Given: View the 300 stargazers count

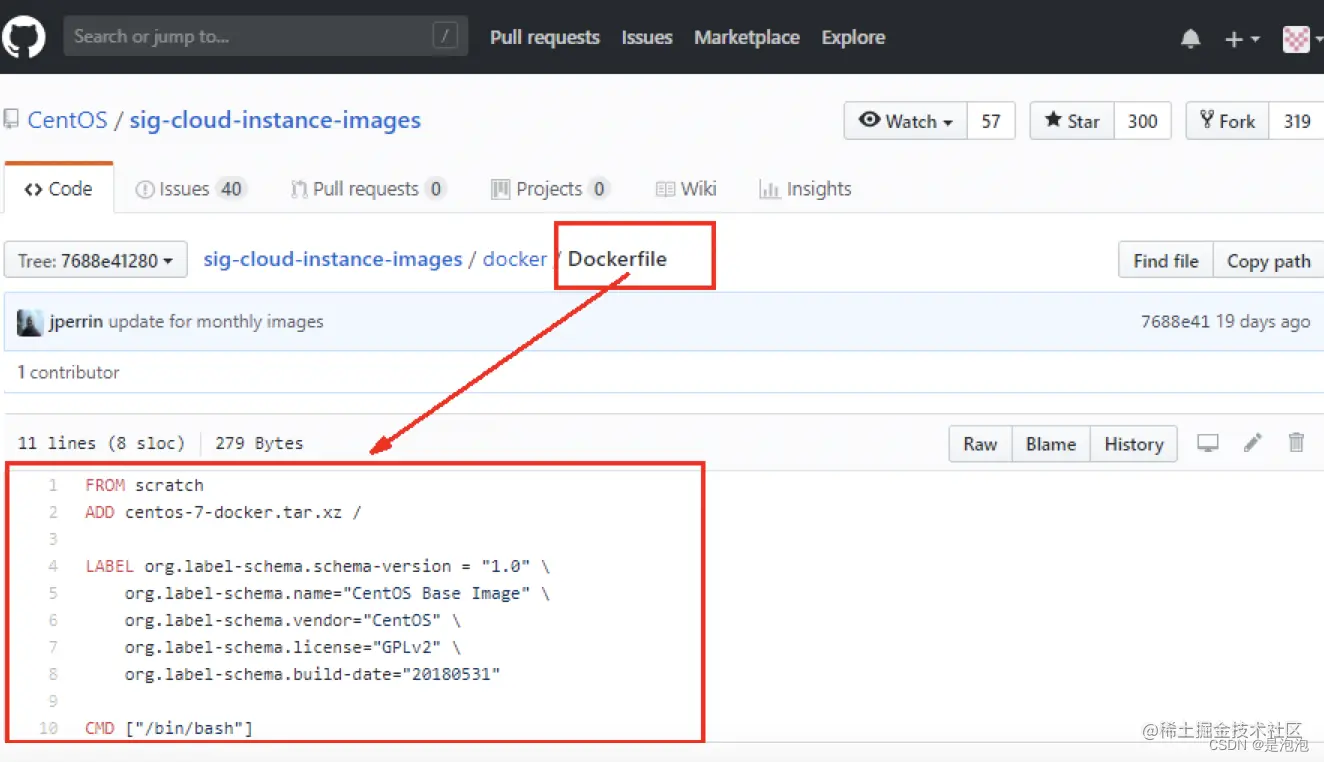Looking at the screenshot, I should 1142,121.
